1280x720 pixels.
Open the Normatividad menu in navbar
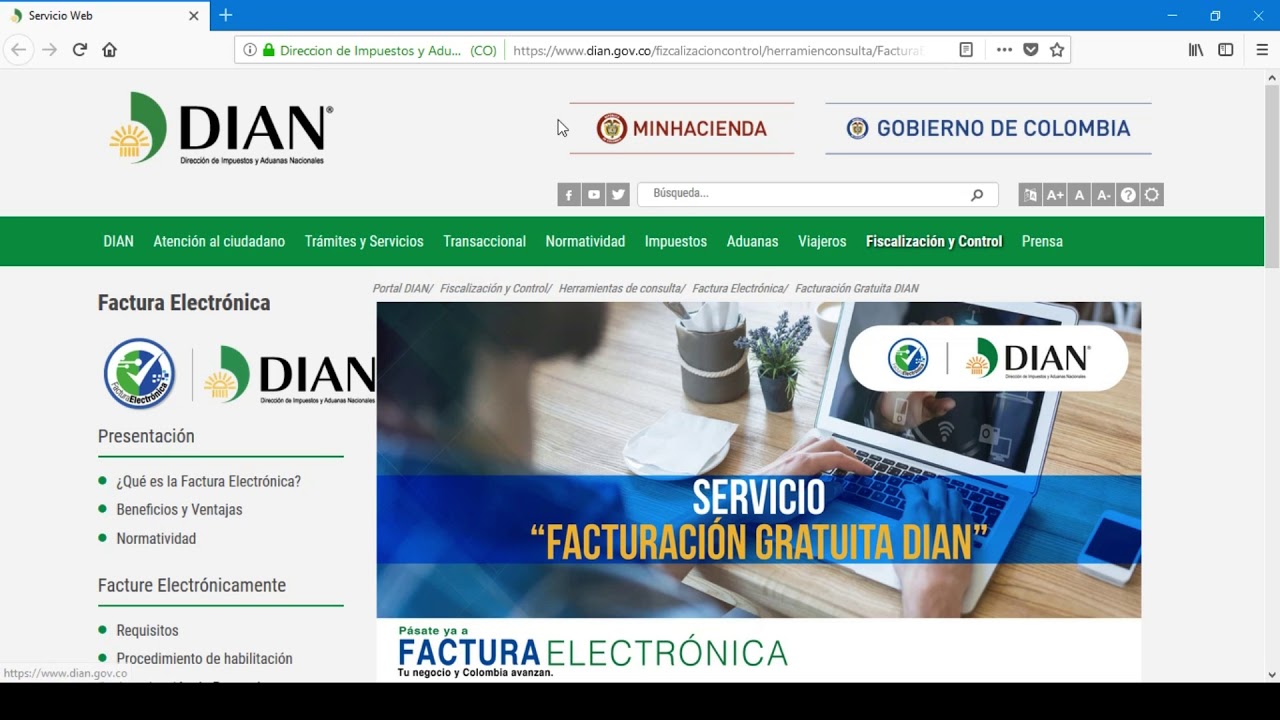click(x=585, y=241)
